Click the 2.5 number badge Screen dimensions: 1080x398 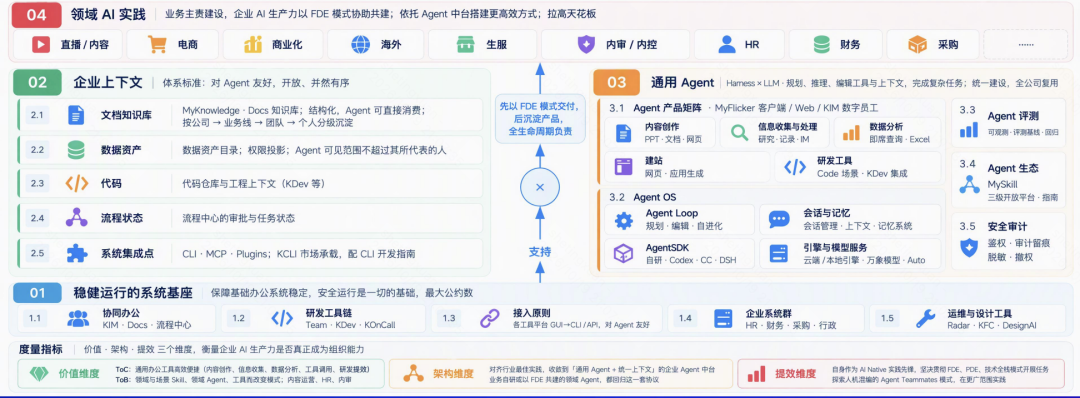click(37, 253)
